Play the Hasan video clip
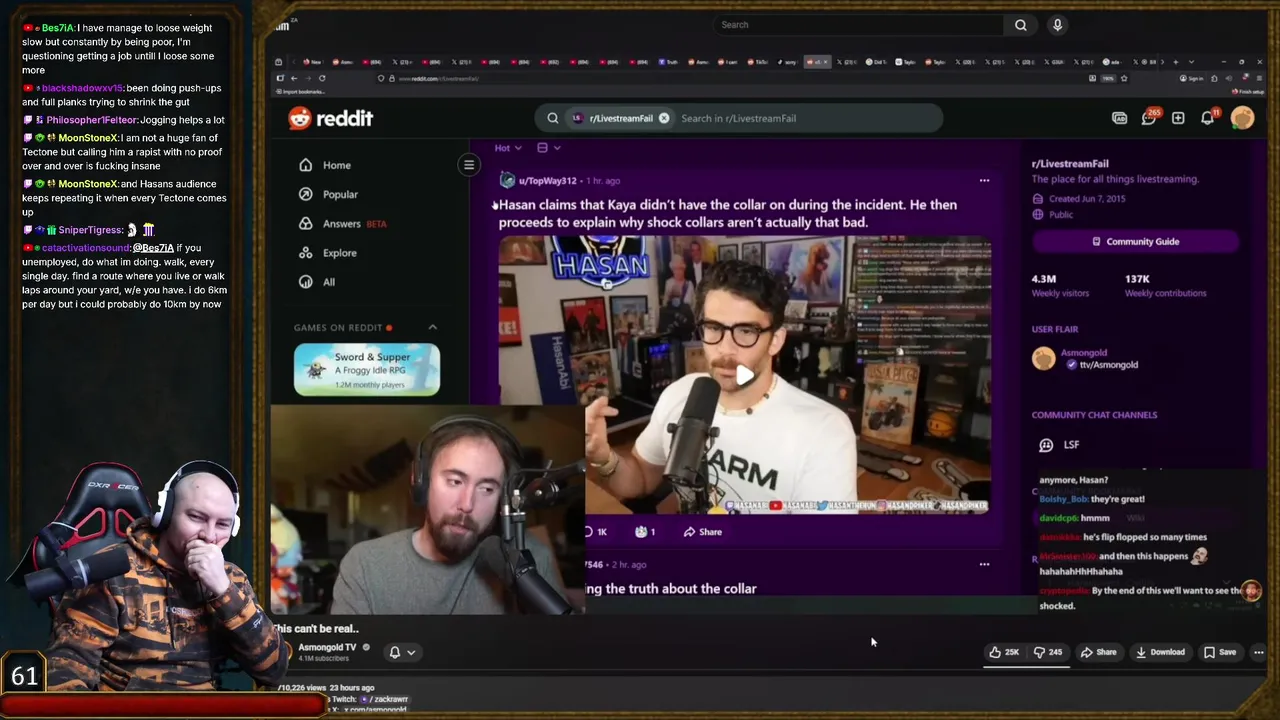Image resolution: width=1280 pixels, height=720 pixels. tap(745, 375)
